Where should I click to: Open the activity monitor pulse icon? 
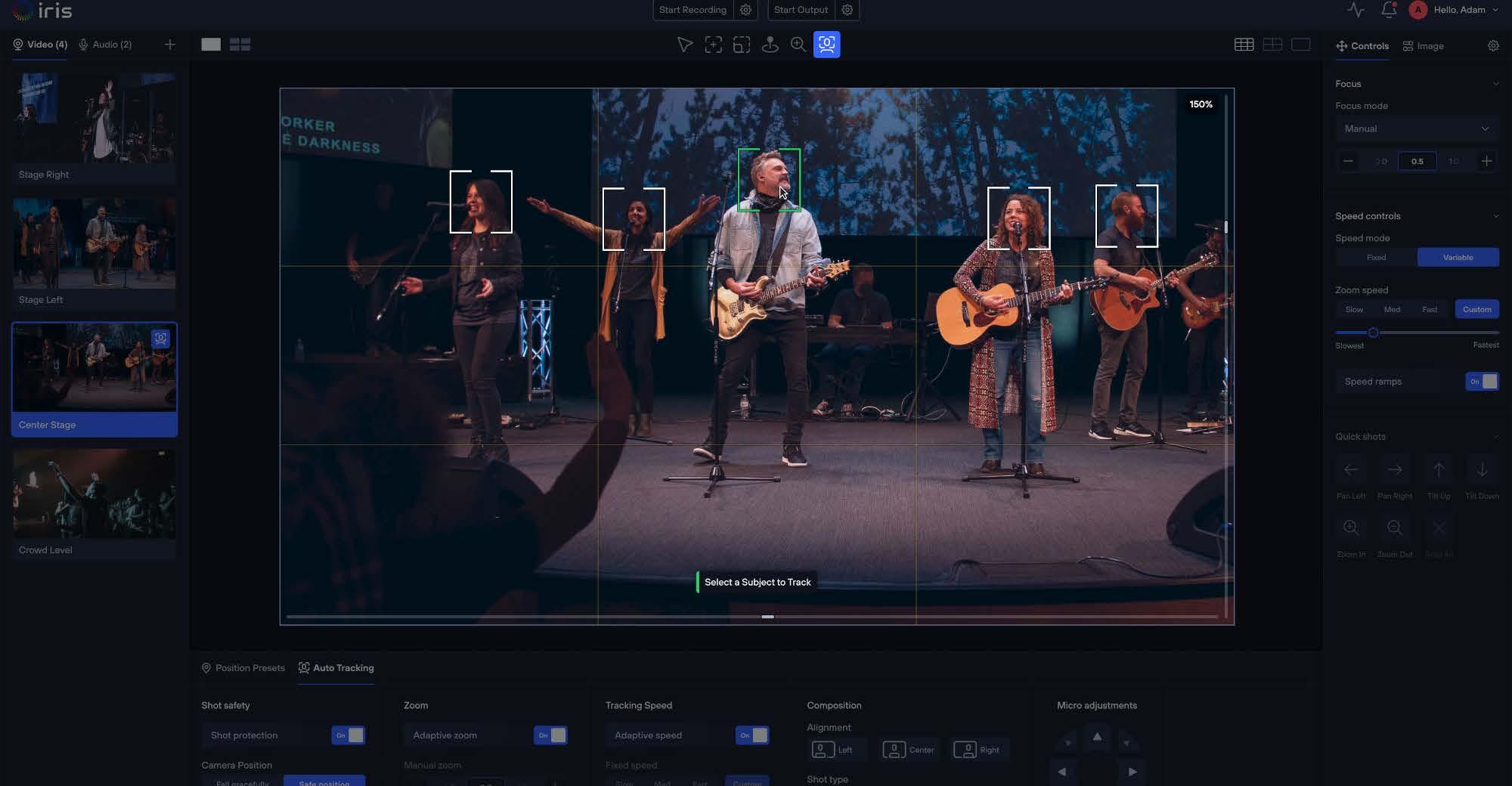[x=1356, y=10]
